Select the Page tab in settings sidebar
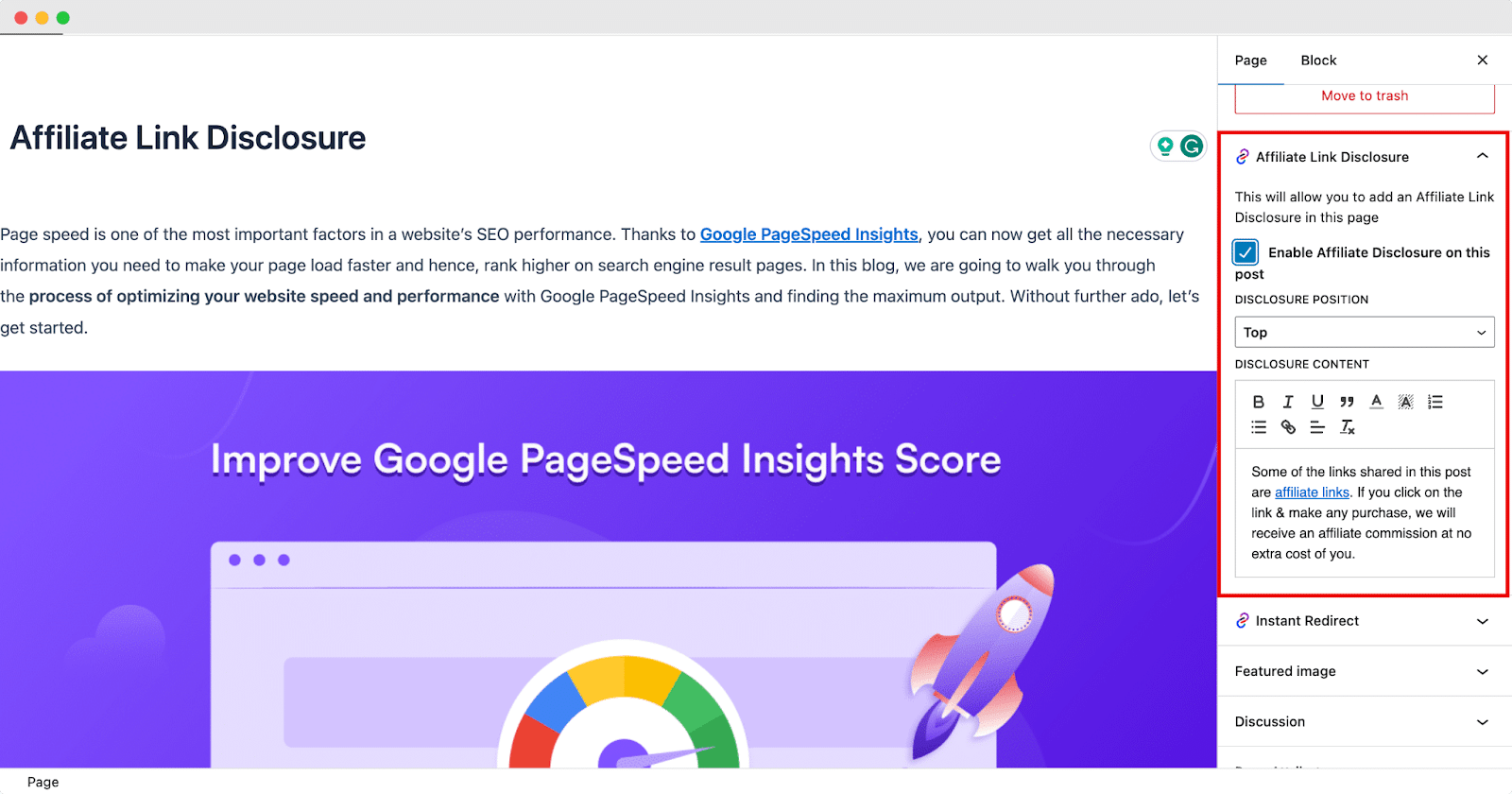 (1249, 60)
